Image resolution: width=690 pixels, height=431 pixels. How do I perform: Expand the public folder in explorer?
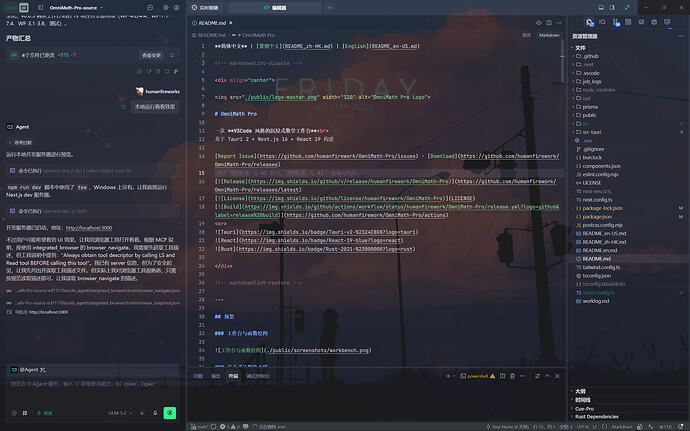click(586, 115)
